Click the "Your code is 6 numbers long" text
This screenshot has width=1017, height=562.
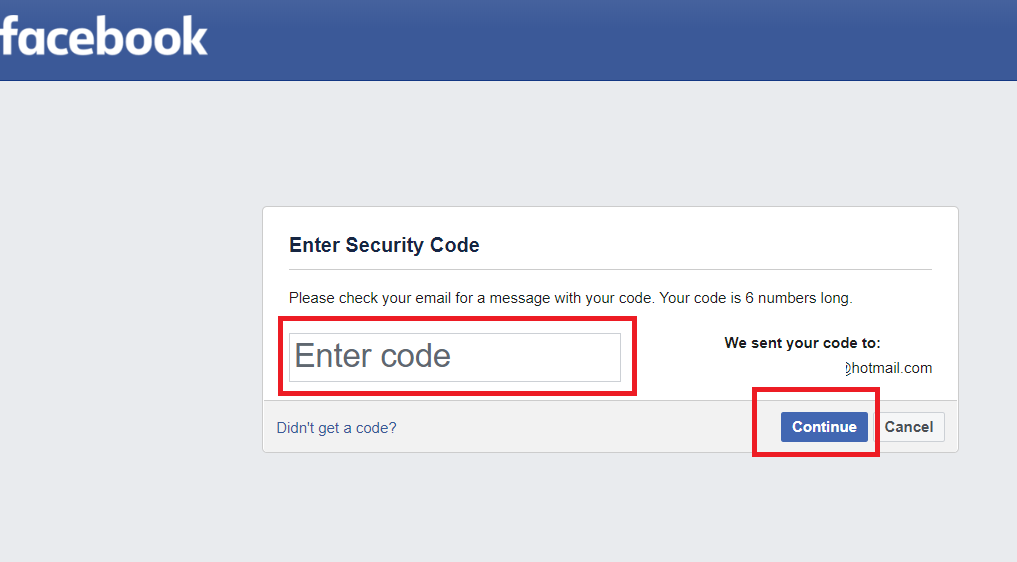coord(756,298)
